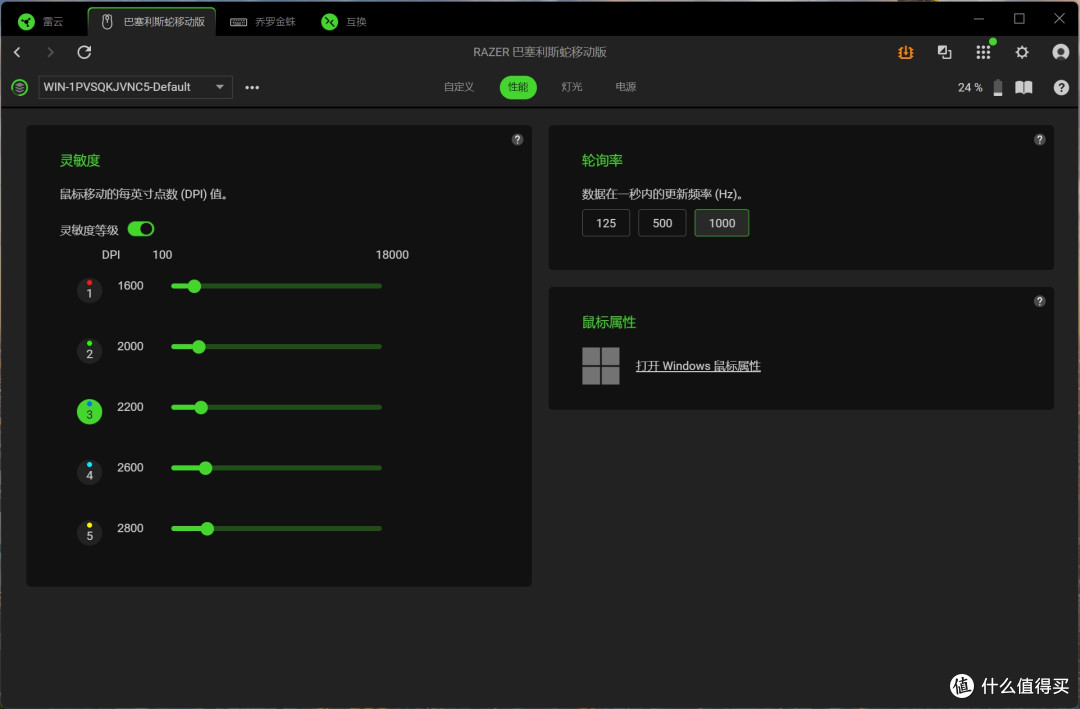Switch to the 互换 tab
This screenshot has height=709, width=1080.
pos(344,21)
